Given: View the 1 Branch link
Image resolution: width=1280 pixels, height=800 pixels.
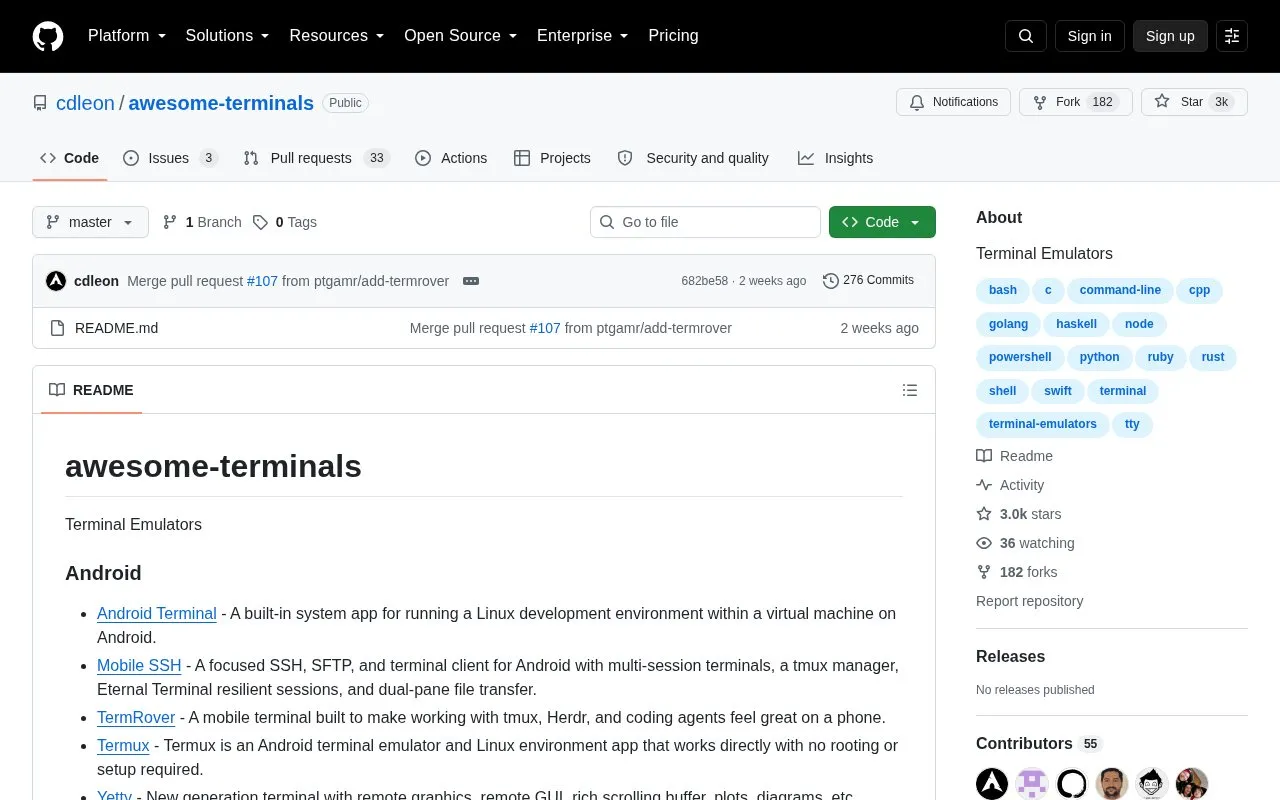Looking at the screenshot, I should 202,222.
